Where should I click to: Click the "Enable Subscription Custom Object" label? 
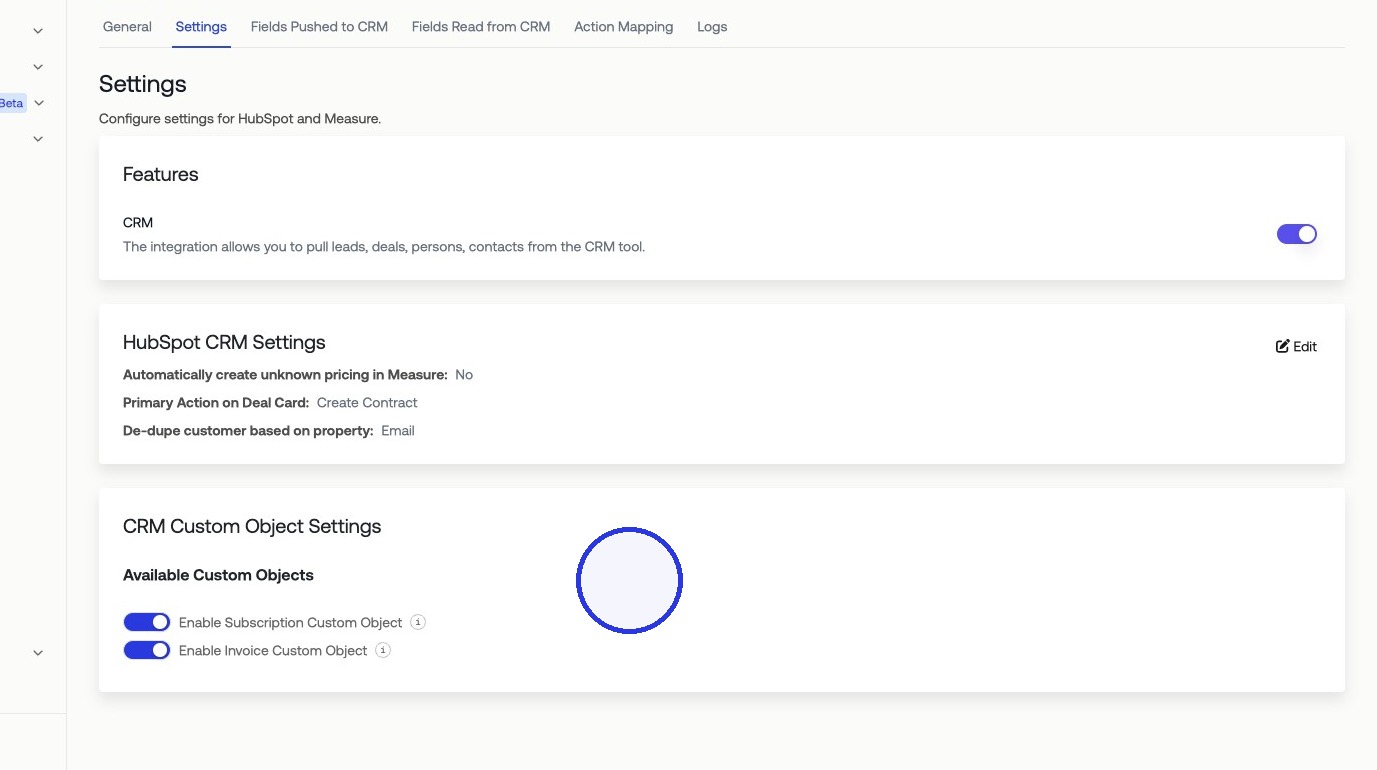[x=291, y=622]
